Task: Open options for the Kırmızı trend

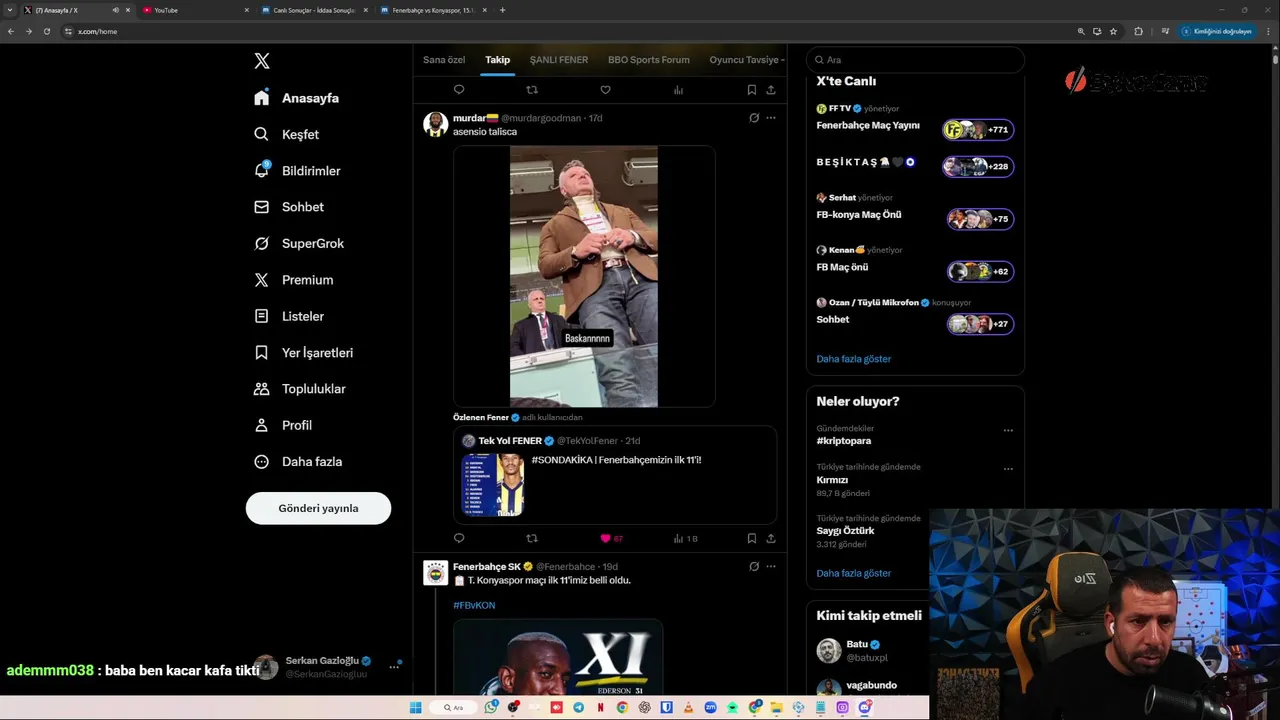Action: tap(1008, 469)
